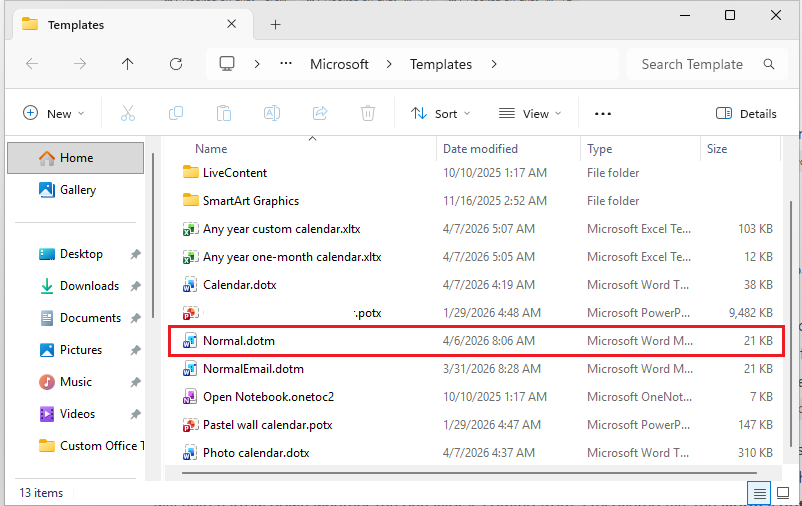Select the Calendar.dotx file icon
The image size is (802, 506).
tap(190, 285)
